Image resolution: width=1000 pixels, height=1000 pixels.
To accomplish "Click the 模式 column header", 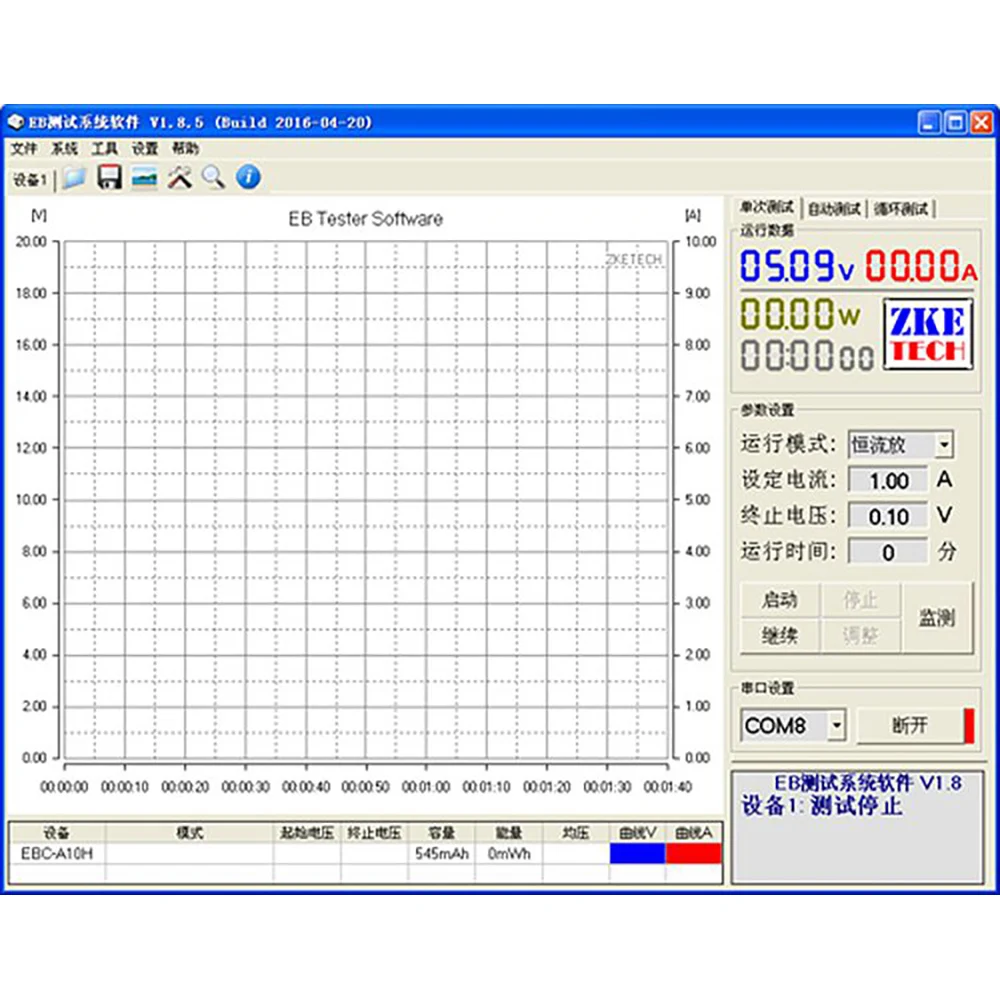I will pyautogui.click(x=189, y=832).
